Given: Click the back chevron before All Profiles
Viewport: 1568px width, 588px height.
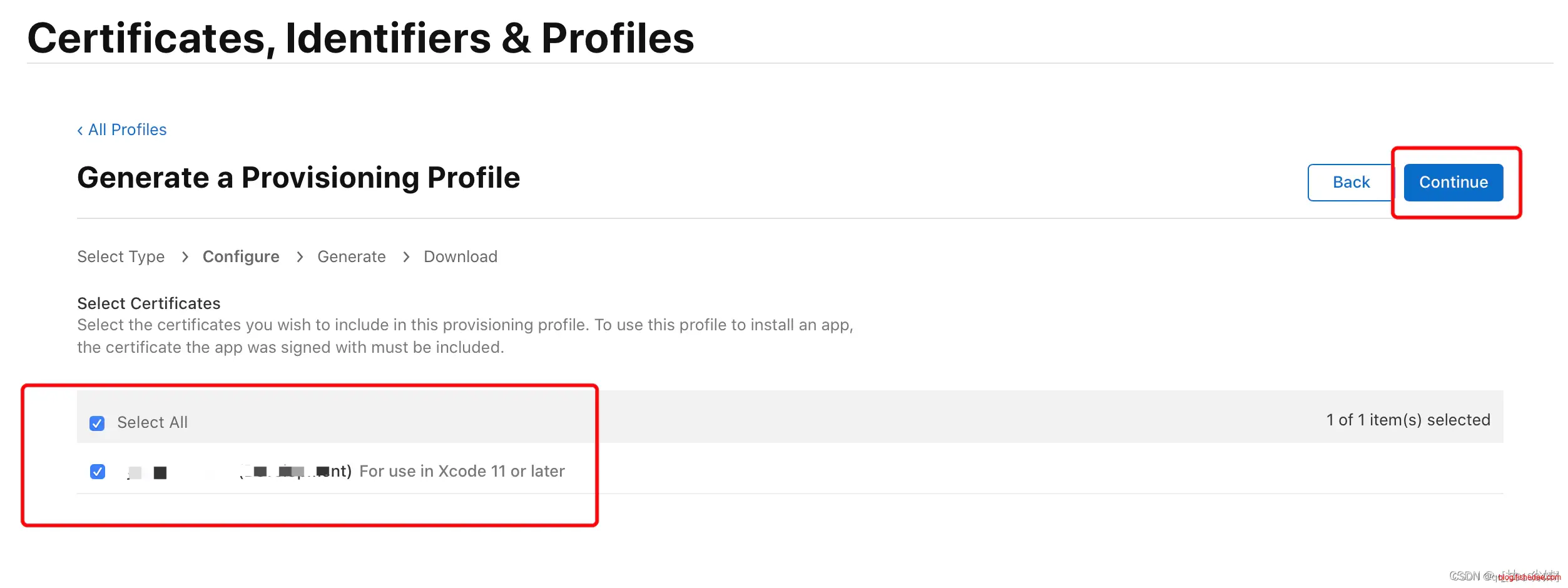Looking at the screenshot, I should pyautogui.click(x=80, y=130).
